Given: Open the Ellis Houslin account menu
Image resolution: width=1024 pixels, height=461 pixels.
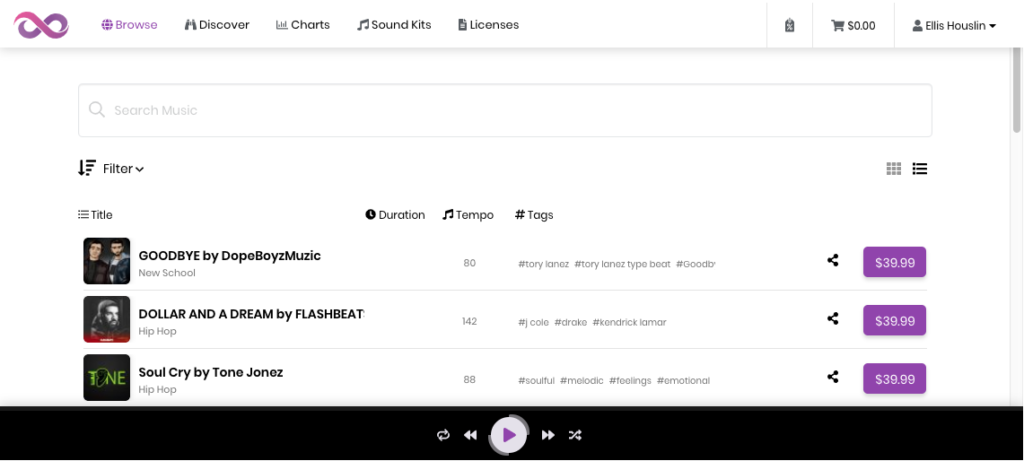Looking at the screenshot, I should pos(954,25).
